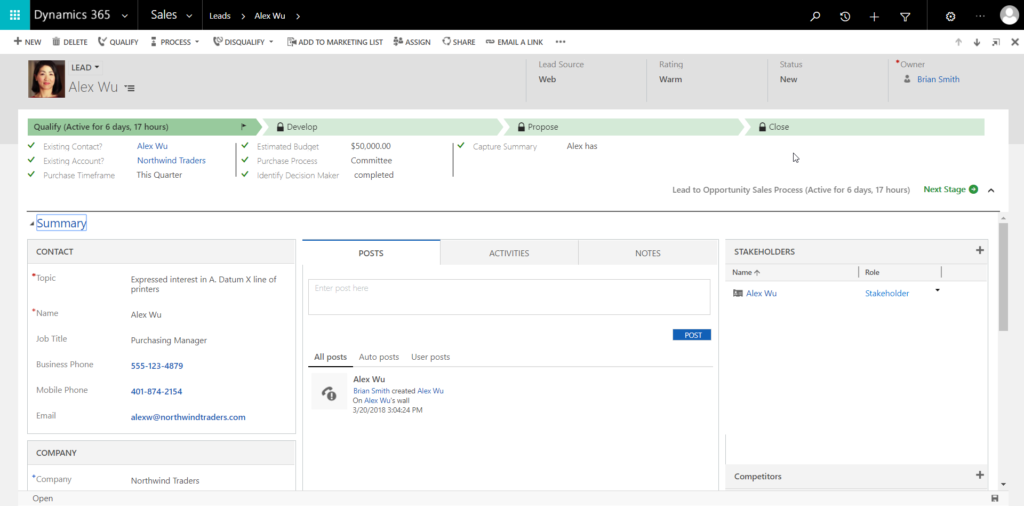This screenshot has height=506, width=1024.
Task: Click the Next Stage button
Action: click(950, 189)
